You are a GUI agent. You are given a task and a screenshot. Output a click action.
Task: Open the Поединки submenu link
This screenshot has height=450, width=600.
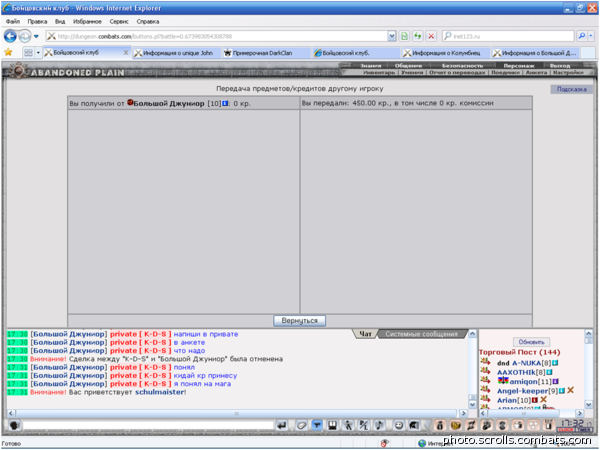505,72
